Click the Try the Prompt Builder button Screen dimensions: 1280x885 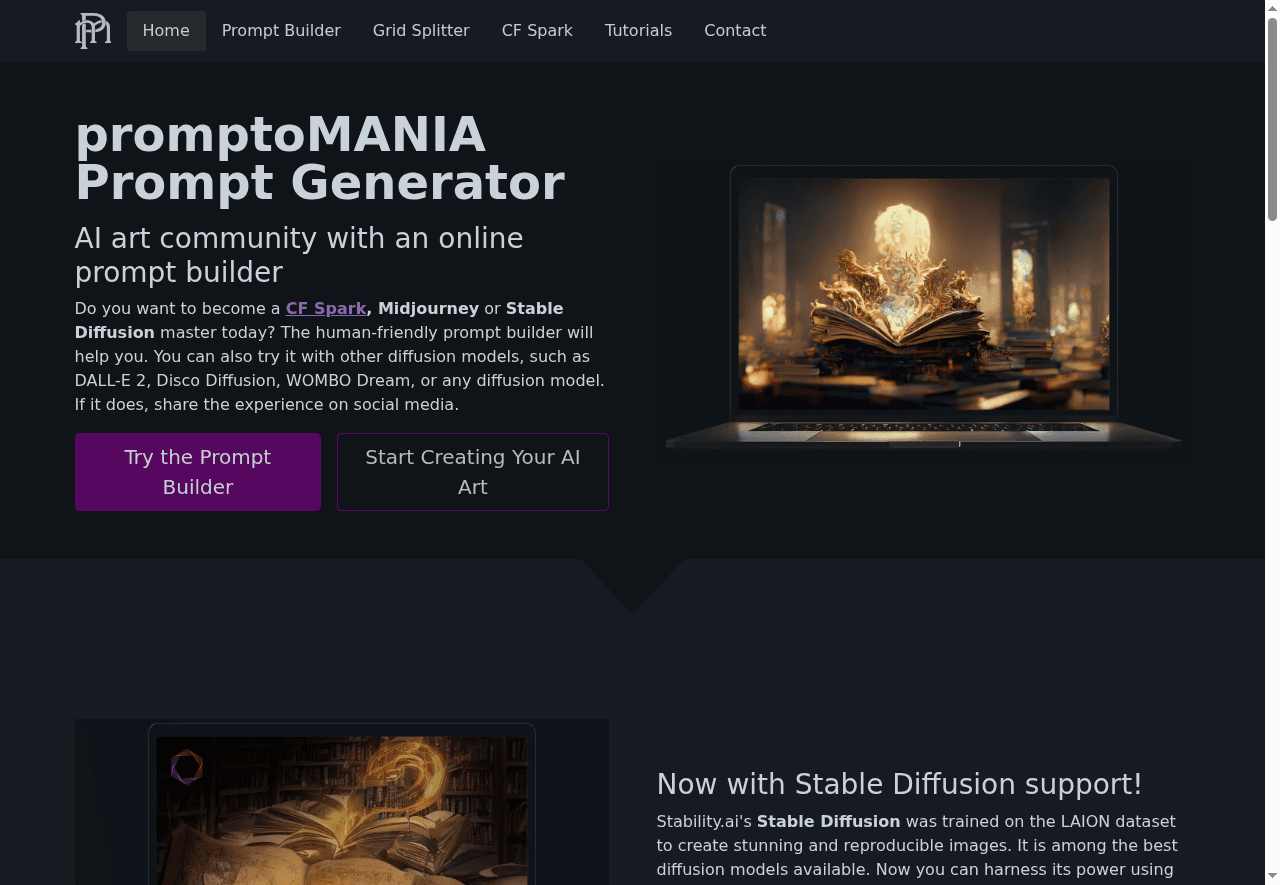[x=198, y=472]
